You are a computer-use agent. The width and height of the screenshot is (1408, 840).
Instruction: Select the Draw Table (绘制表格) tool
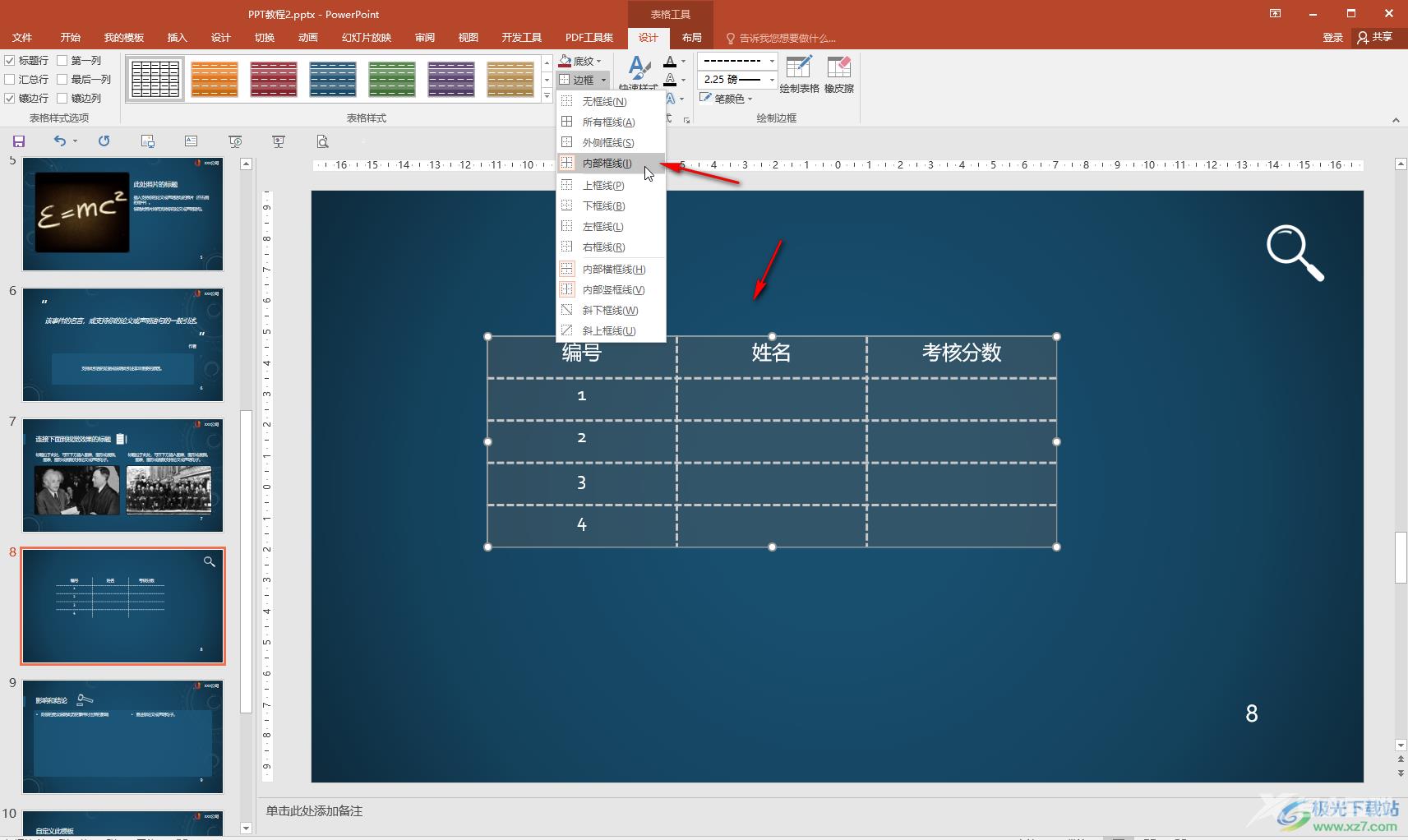(x=799, y=75)
